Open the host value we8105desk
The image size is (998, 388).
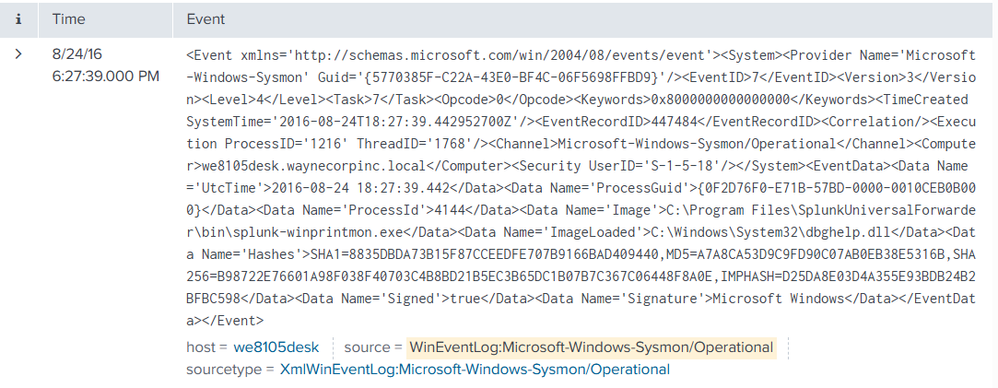[x=276, y=347]
